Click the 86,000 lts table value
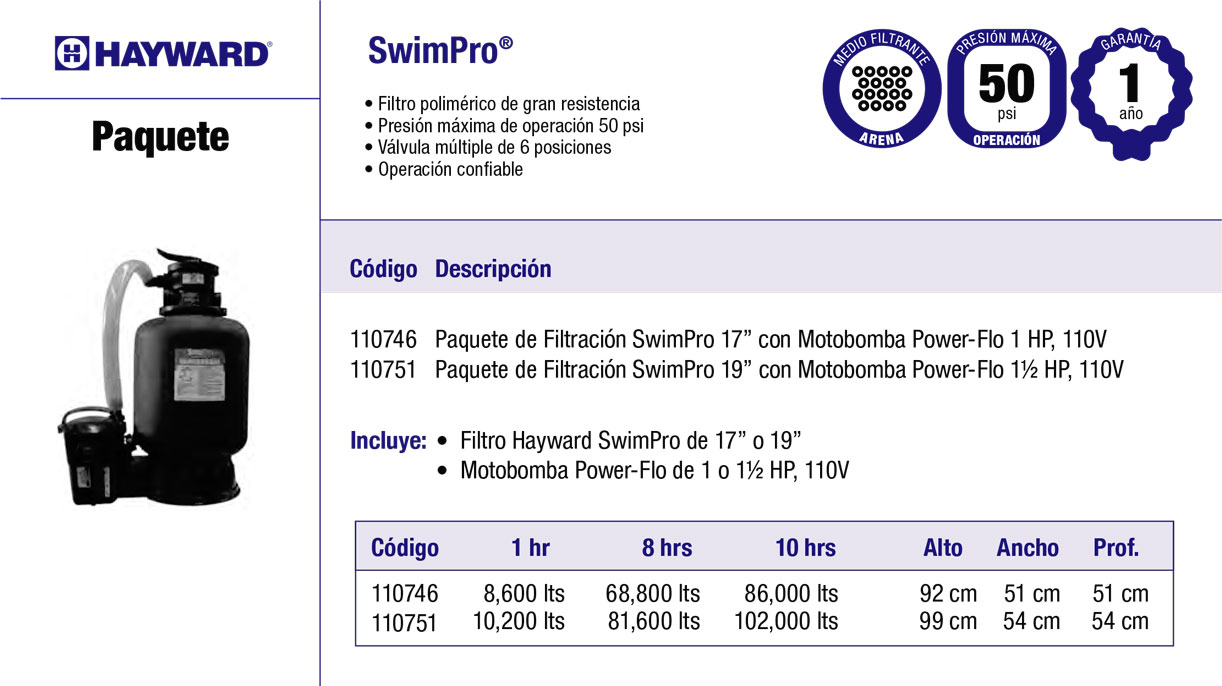 [792, 594]
